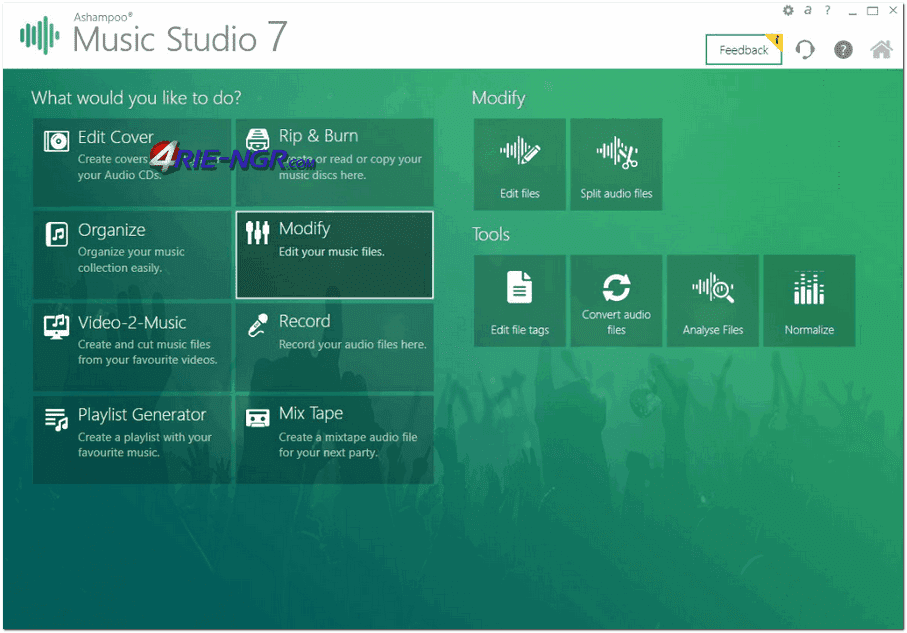Viewport: 907px width, 633px height.
Task: Open the Mix Tape tile
Action: pos(334,440)
